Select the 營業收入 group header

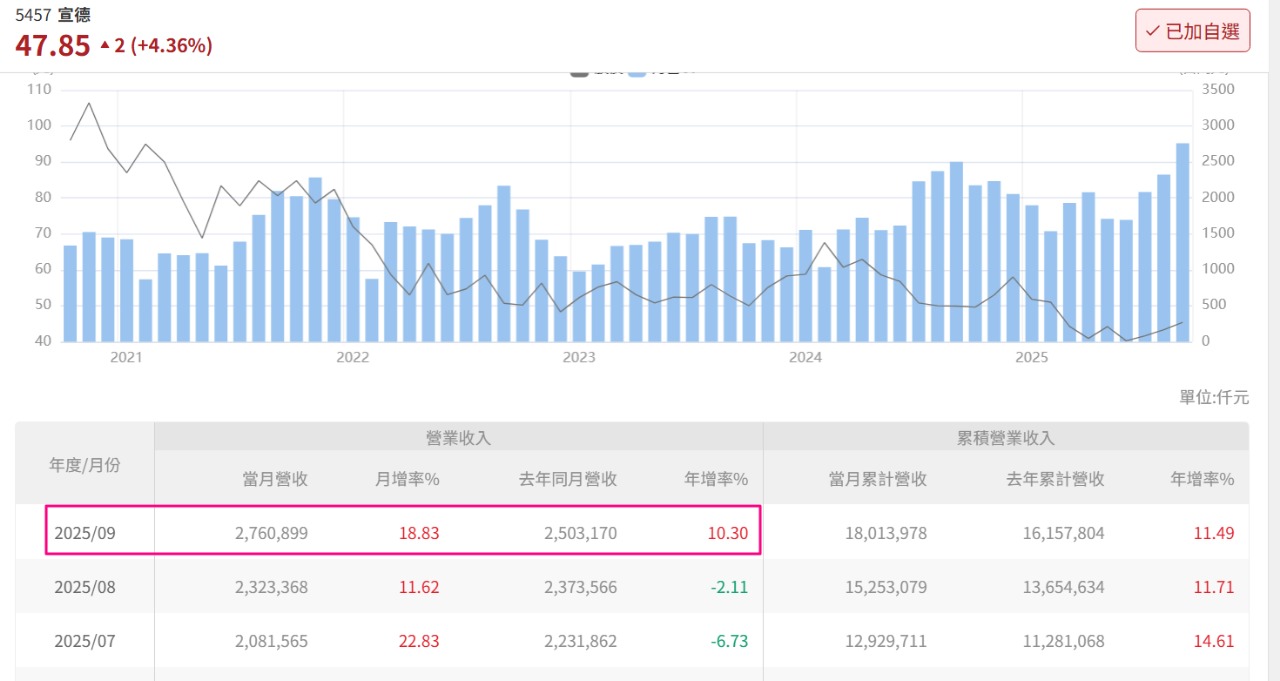tap(458, 437)
